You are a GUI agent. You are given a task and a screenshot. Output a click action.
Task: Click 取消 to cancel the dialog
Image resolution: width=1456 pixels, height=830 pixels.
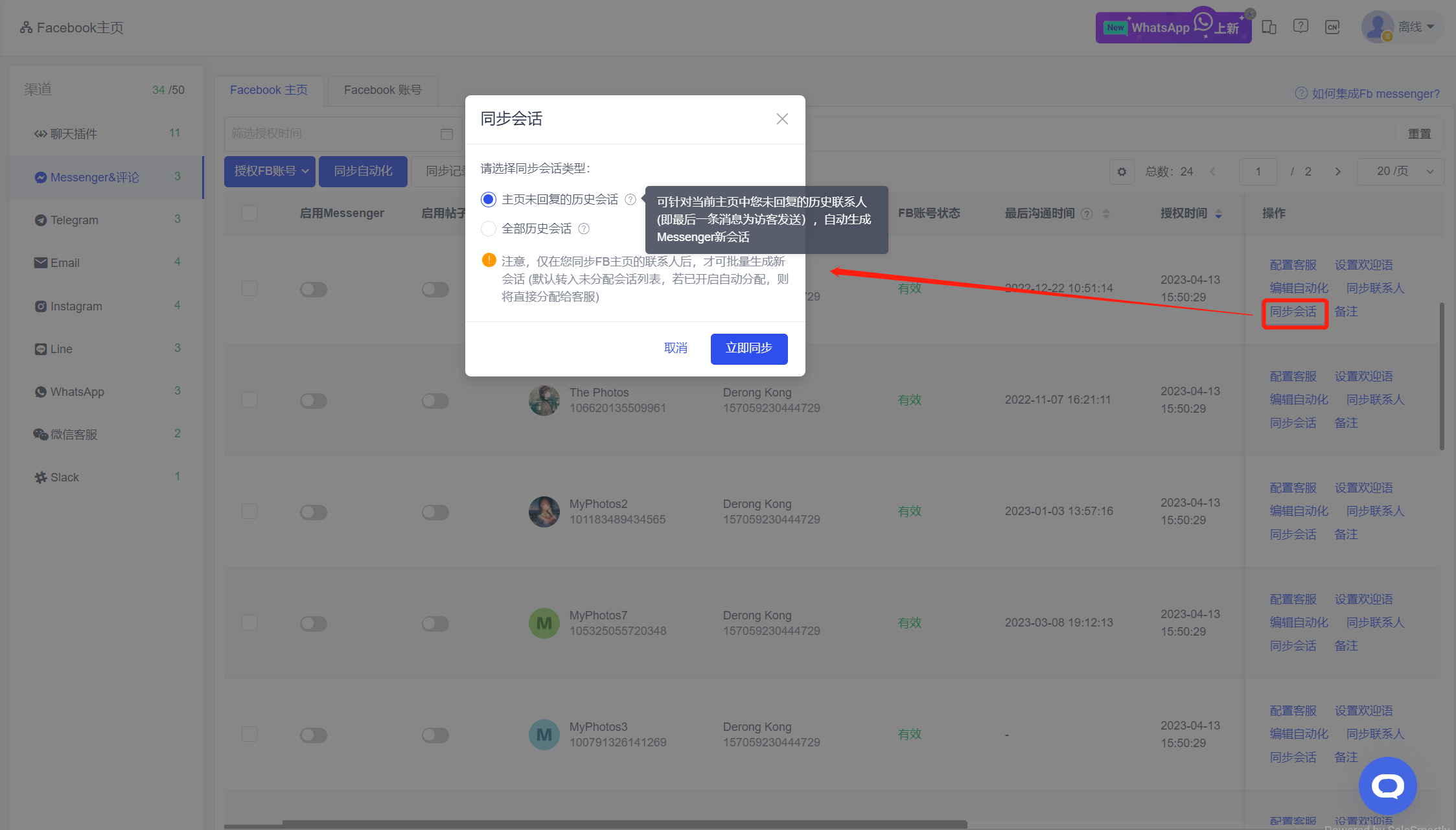675,349
